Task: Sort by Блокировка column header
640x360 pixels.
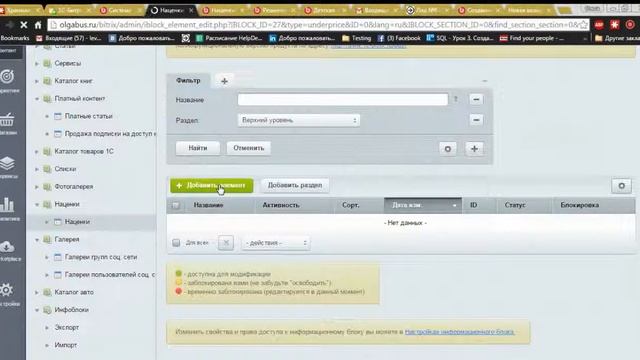Action: coord(580,205)
